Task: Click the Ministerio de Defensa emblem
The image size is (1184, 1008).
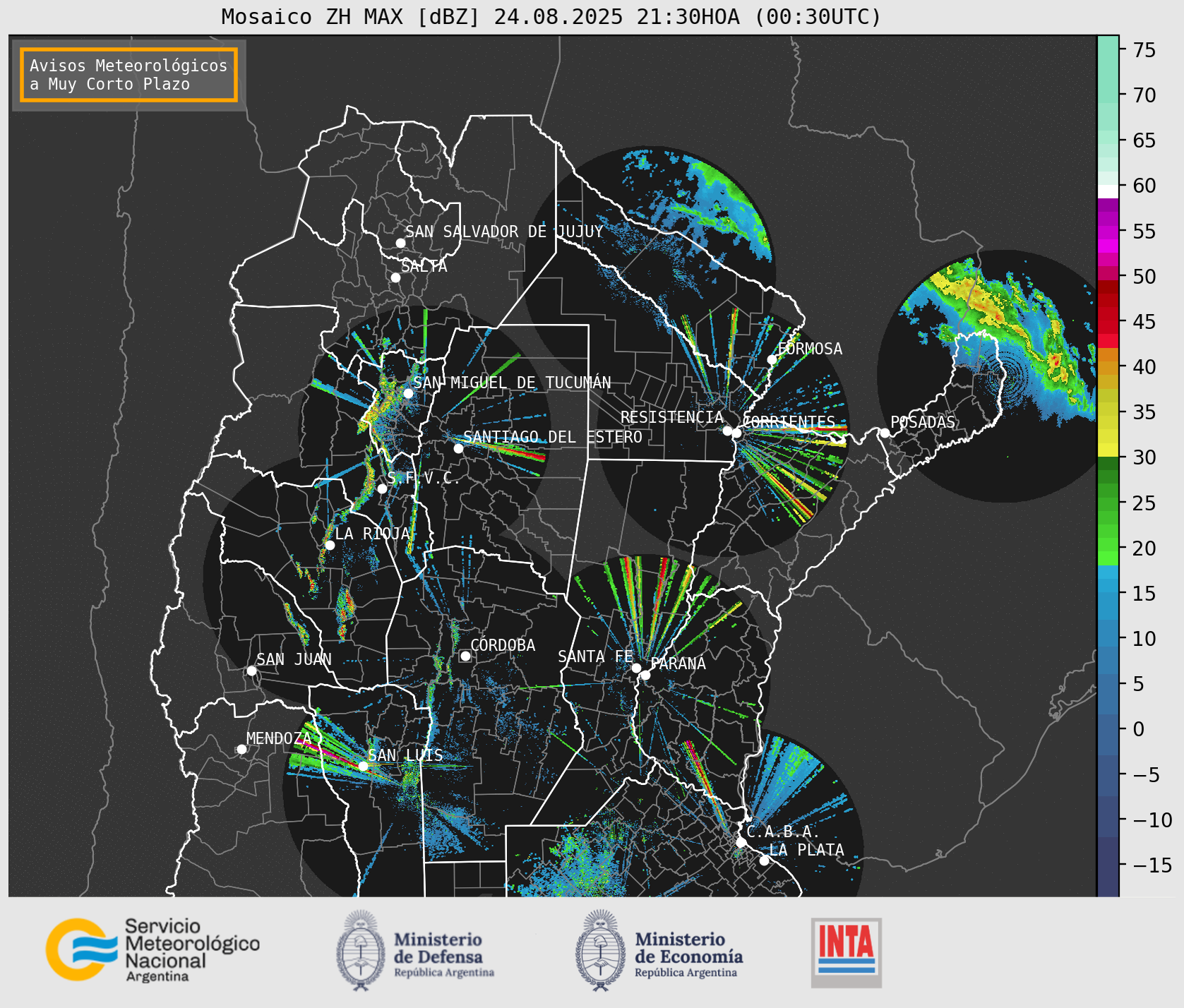Action: click(361, 950)
